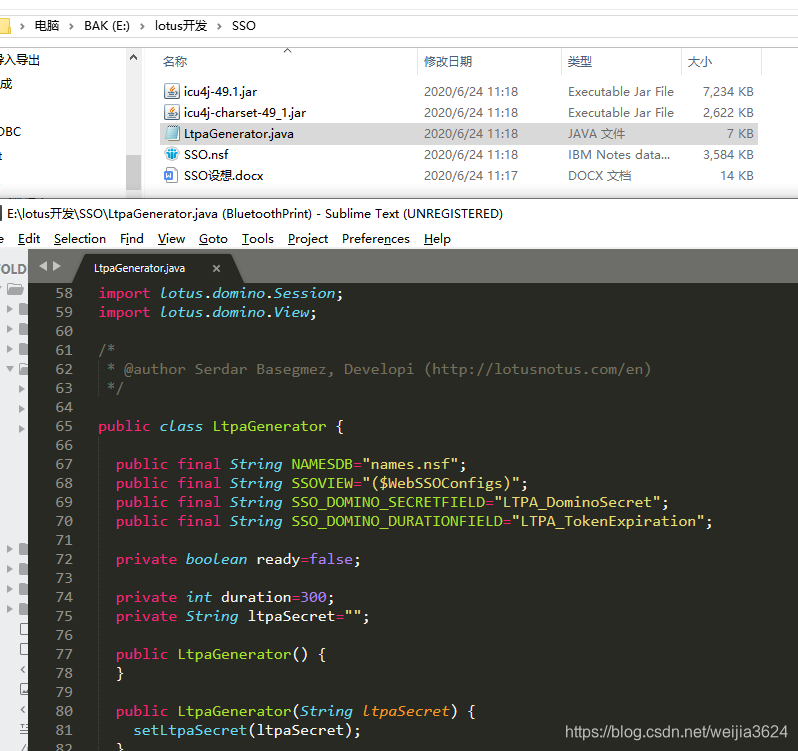Click the IBM Notes data... type cell
Image resolution: width=798 pixels, height=751 pixels.
(619, 155)
